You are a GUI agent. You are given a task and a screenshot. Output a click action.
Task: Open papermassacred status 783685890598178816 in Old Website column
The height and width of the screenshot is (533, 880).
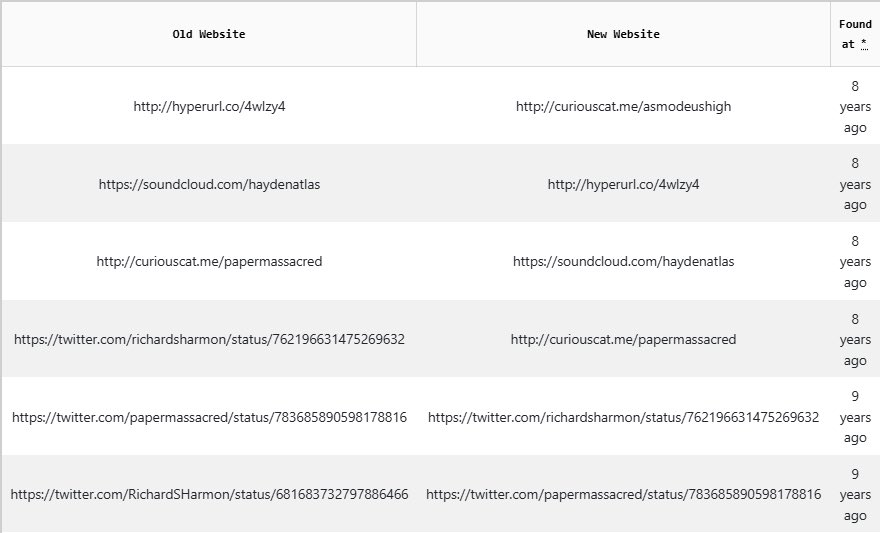click(209, 417)
